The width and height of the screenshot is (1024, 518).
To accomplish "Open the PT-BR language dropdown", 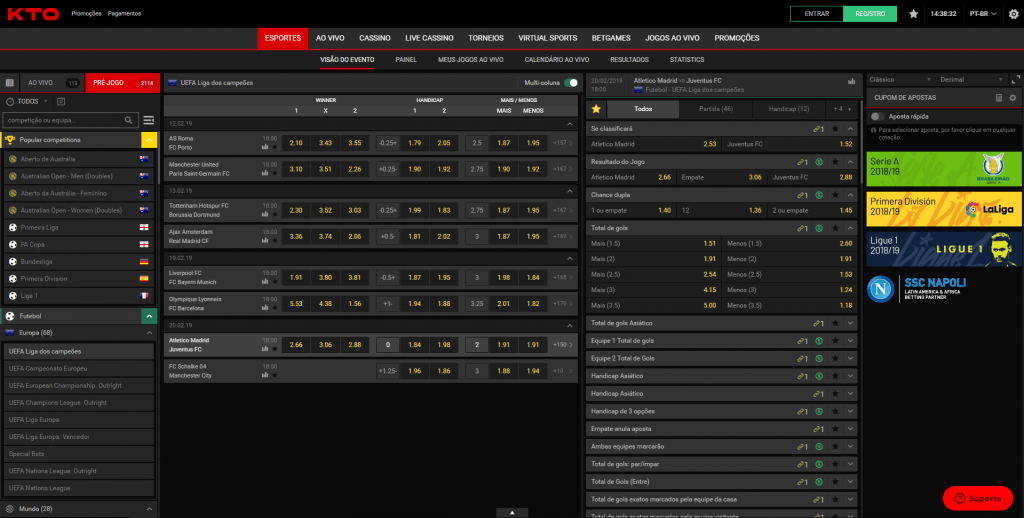I will pos(983,14).
